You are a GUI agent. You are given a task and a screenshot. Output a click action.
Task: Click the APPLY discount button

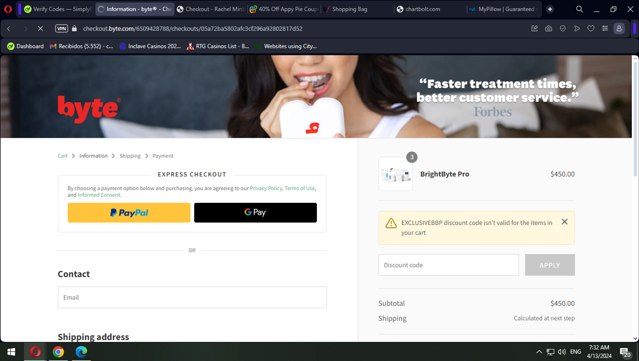click(550, 265)
